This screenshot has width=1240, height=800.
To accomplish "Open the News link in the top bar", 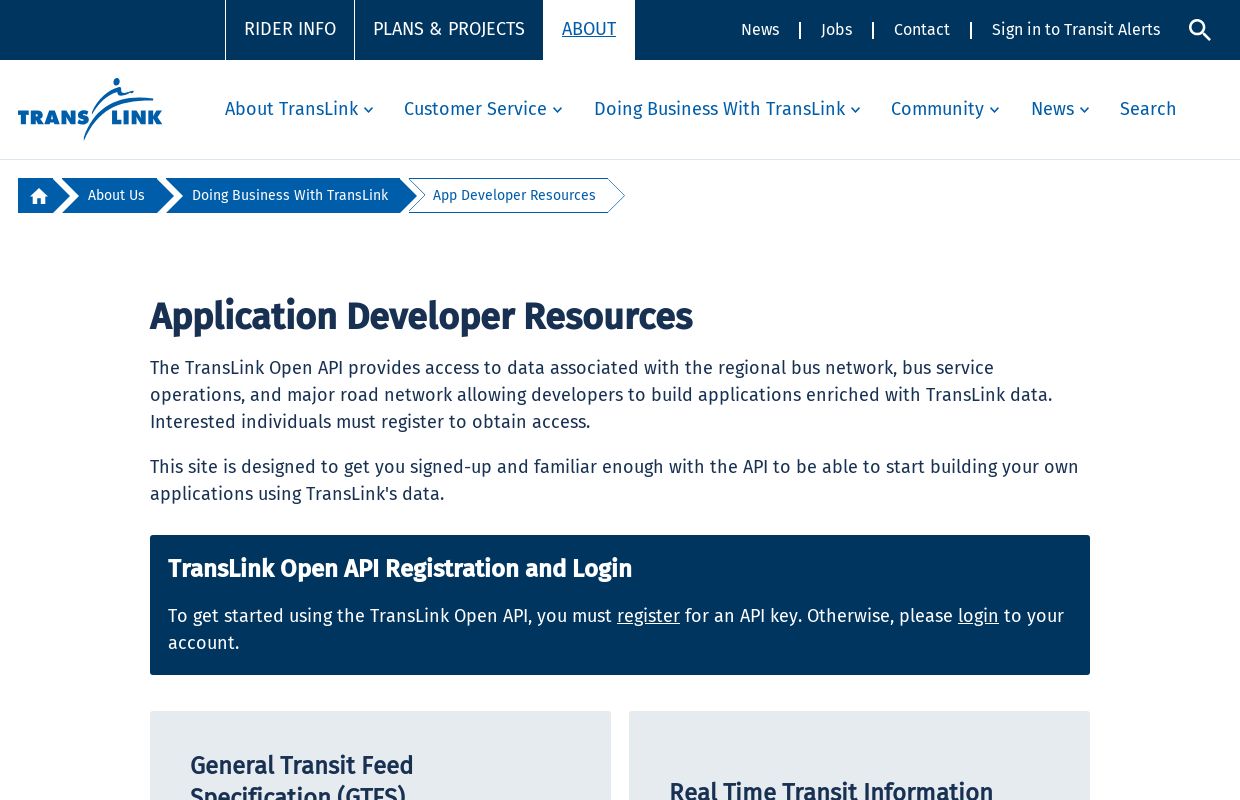I will (760, 30).
